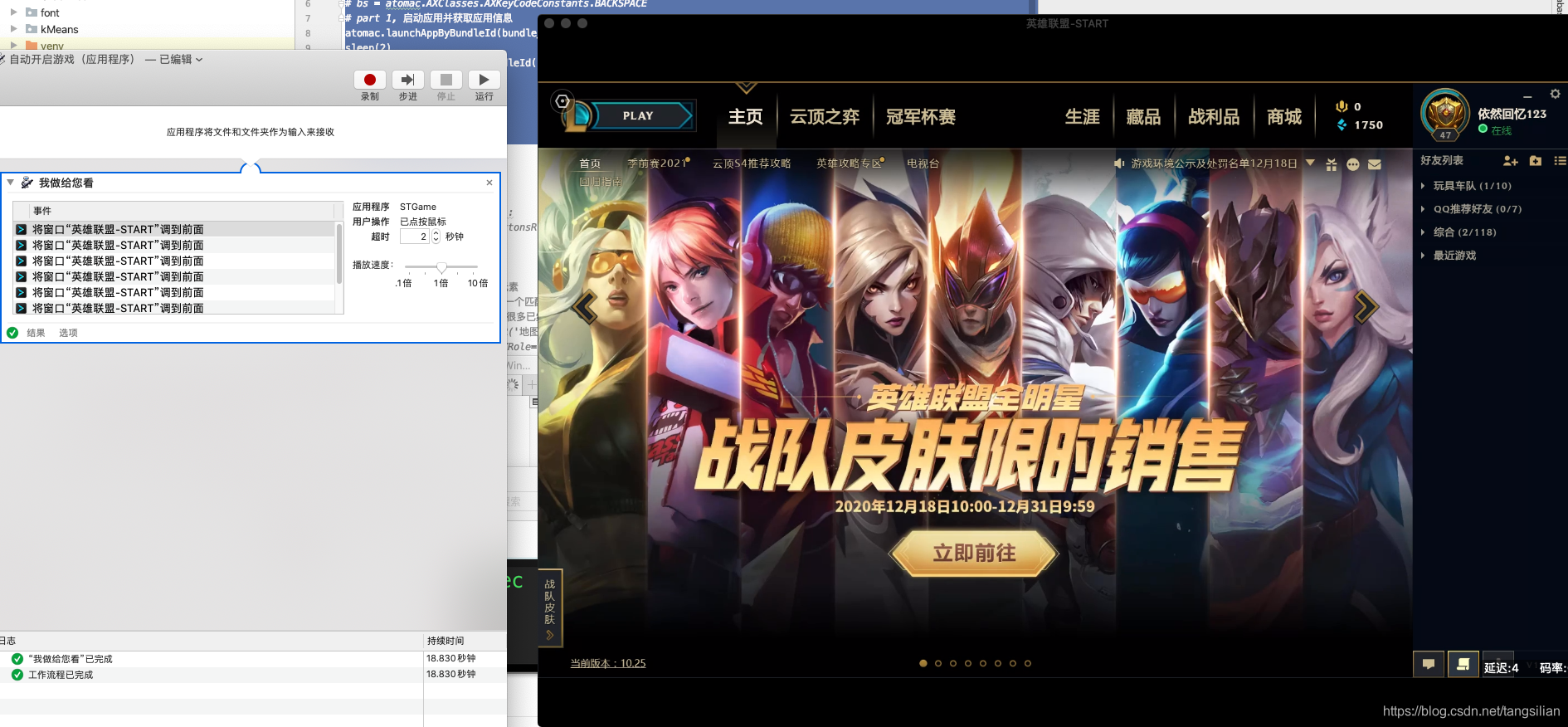Select the first 将窗口调到前面 event row

pyautogui.click(x=174, y=229)
